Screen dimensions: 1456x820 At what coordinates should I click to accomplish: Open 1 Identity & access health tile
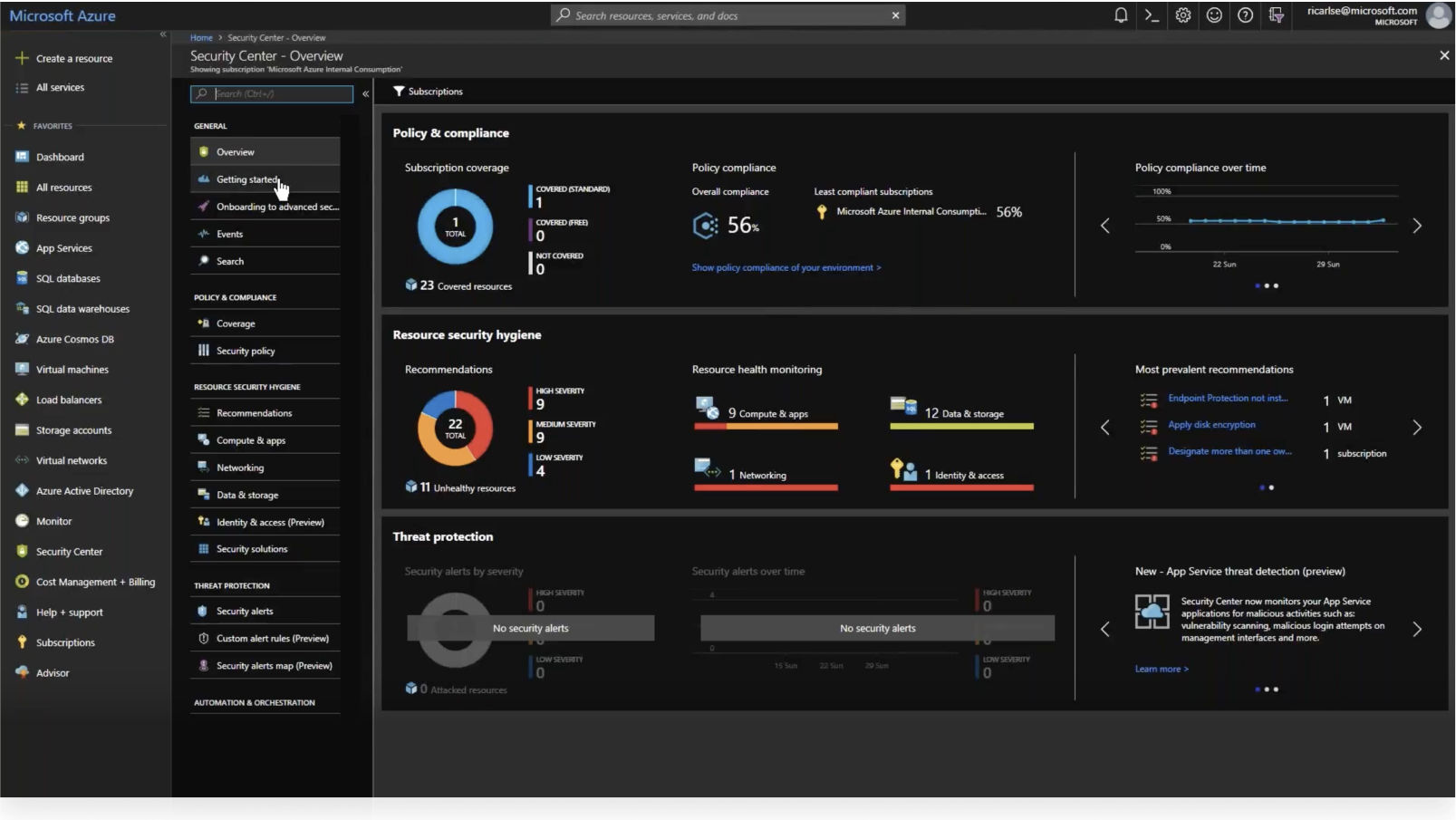coord(961,474)
